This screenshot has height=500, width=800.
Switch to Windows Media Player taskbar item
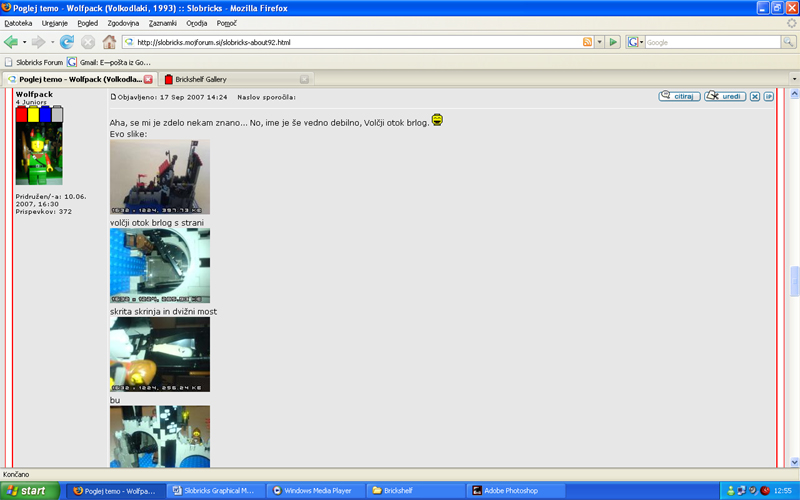click(x=315, y=491)
